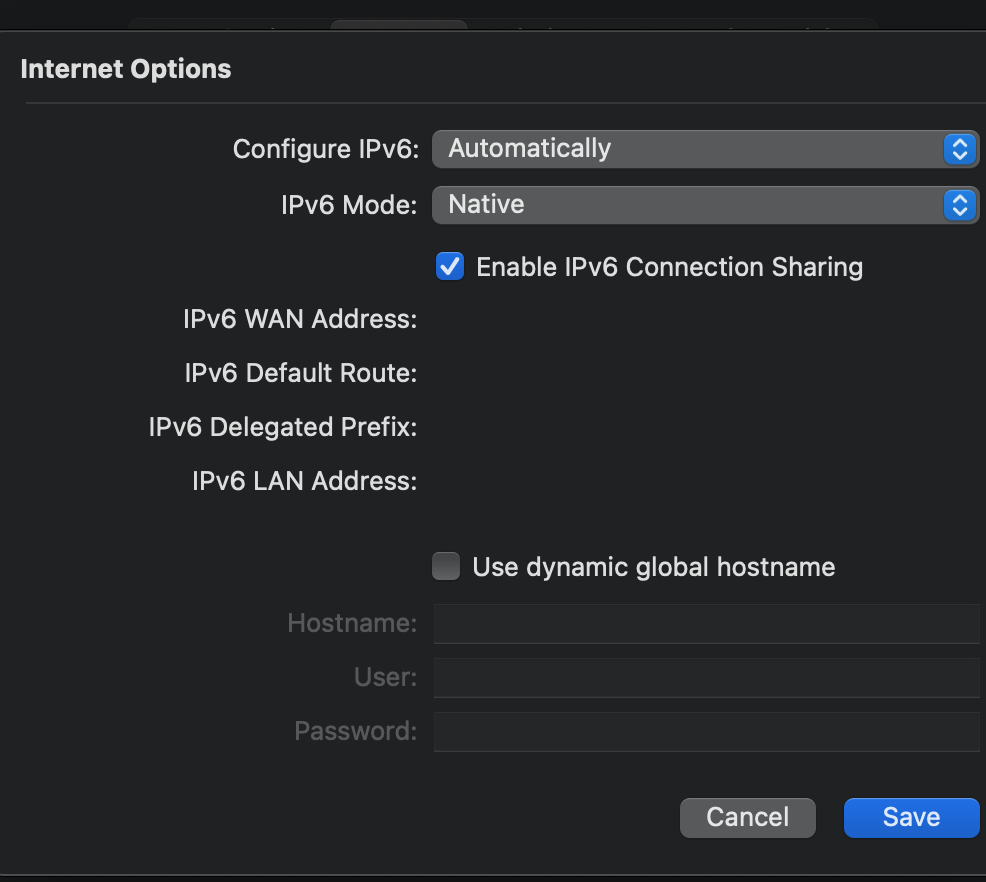986x882 pixels.
Task: Click the IPv6 Default Route label
Action: (301, 373)
